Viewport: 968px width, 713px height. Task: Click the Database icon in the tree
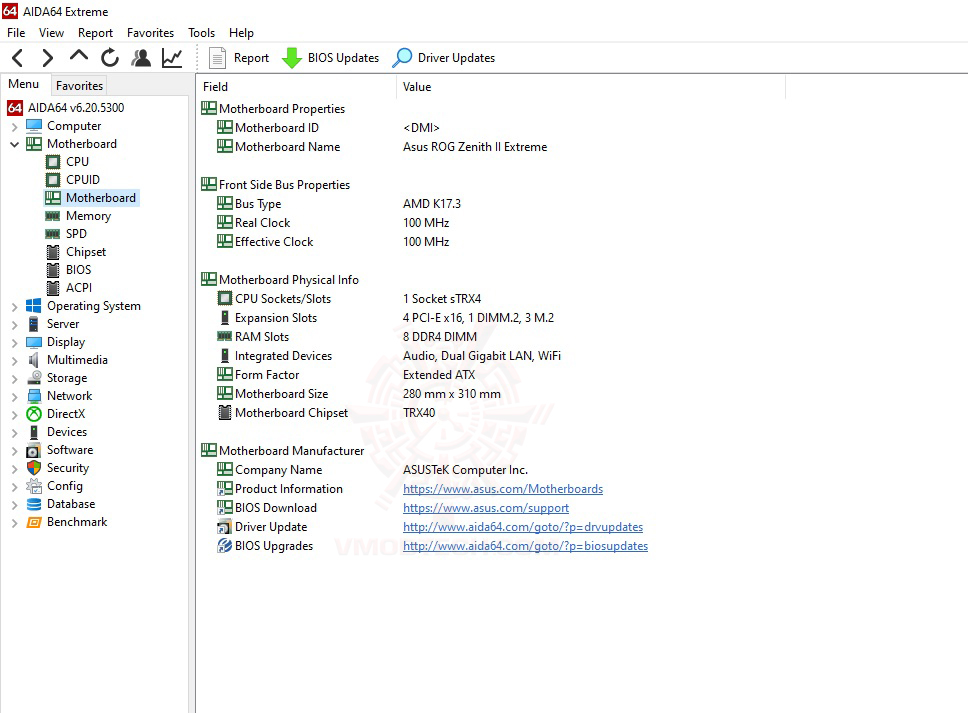pyautogui.click(x=34, y=504)
